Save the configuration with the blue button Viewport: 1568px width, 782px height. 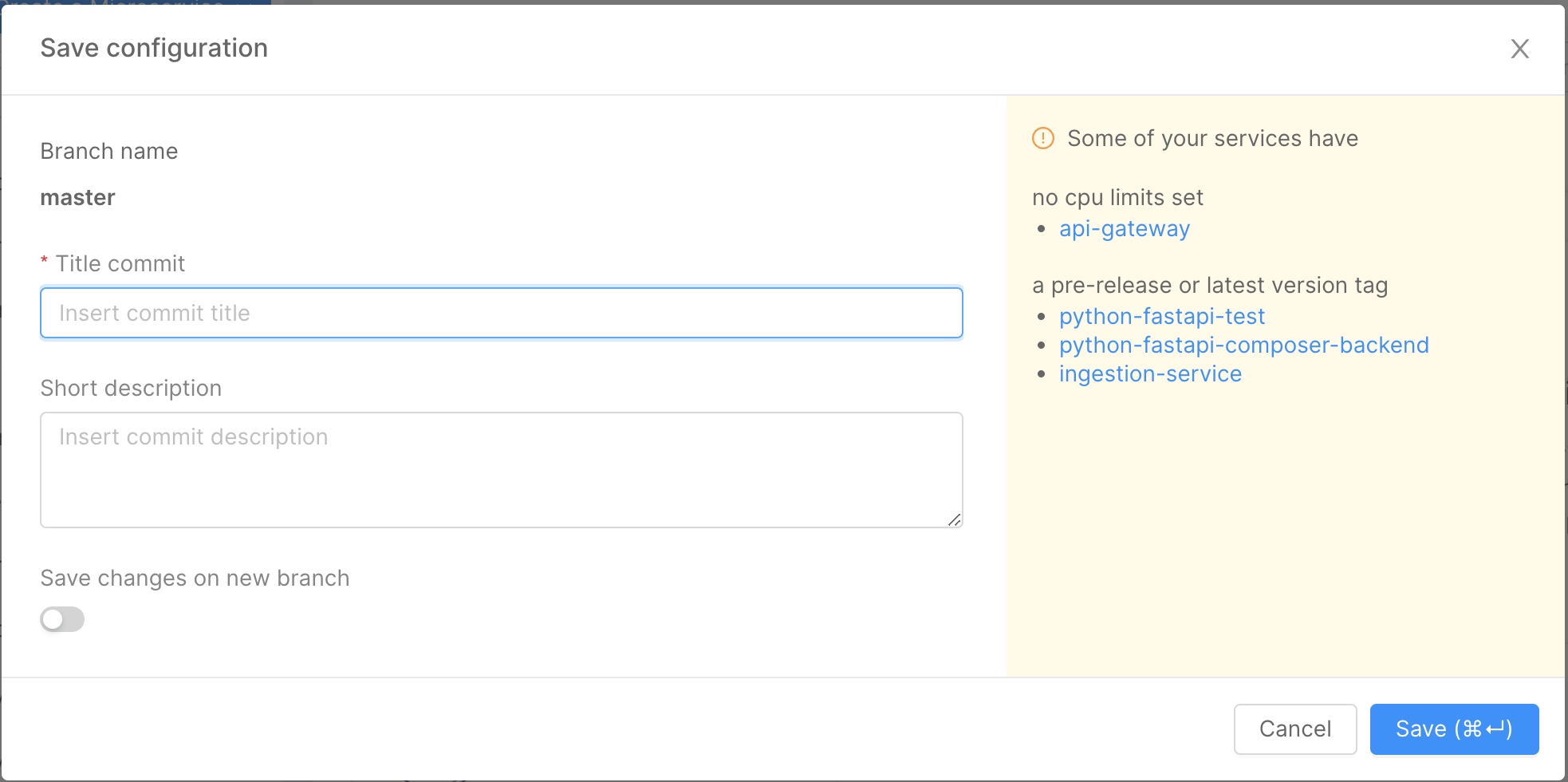click(1452, 729)
